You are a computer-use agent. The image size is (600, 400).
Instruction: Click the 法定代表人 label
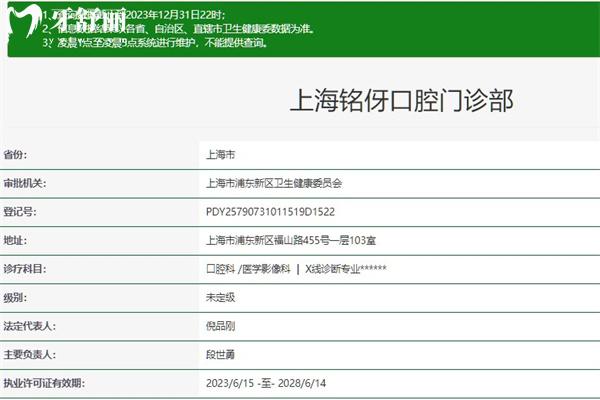click(29, 326)
